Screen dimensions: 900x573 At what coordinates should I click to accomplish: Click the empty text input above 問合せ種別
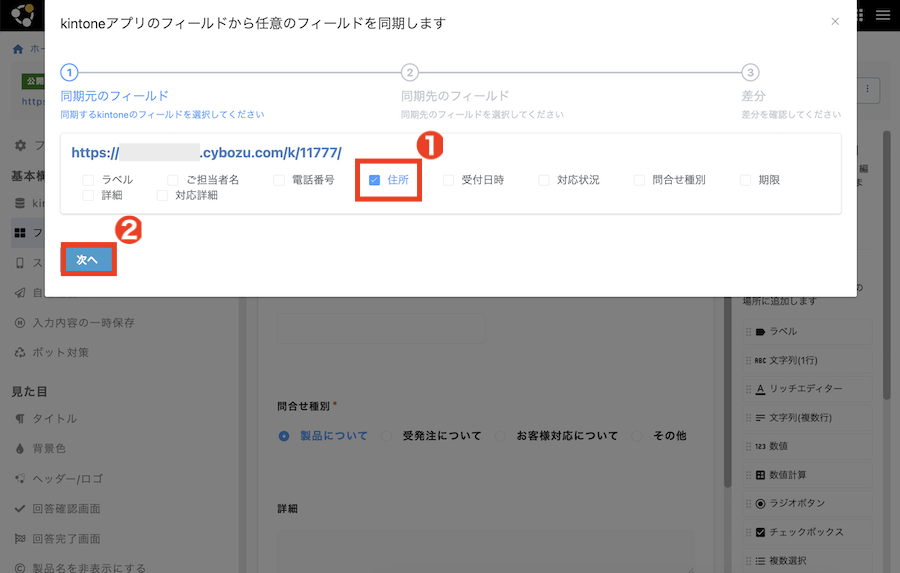(381, 328)
